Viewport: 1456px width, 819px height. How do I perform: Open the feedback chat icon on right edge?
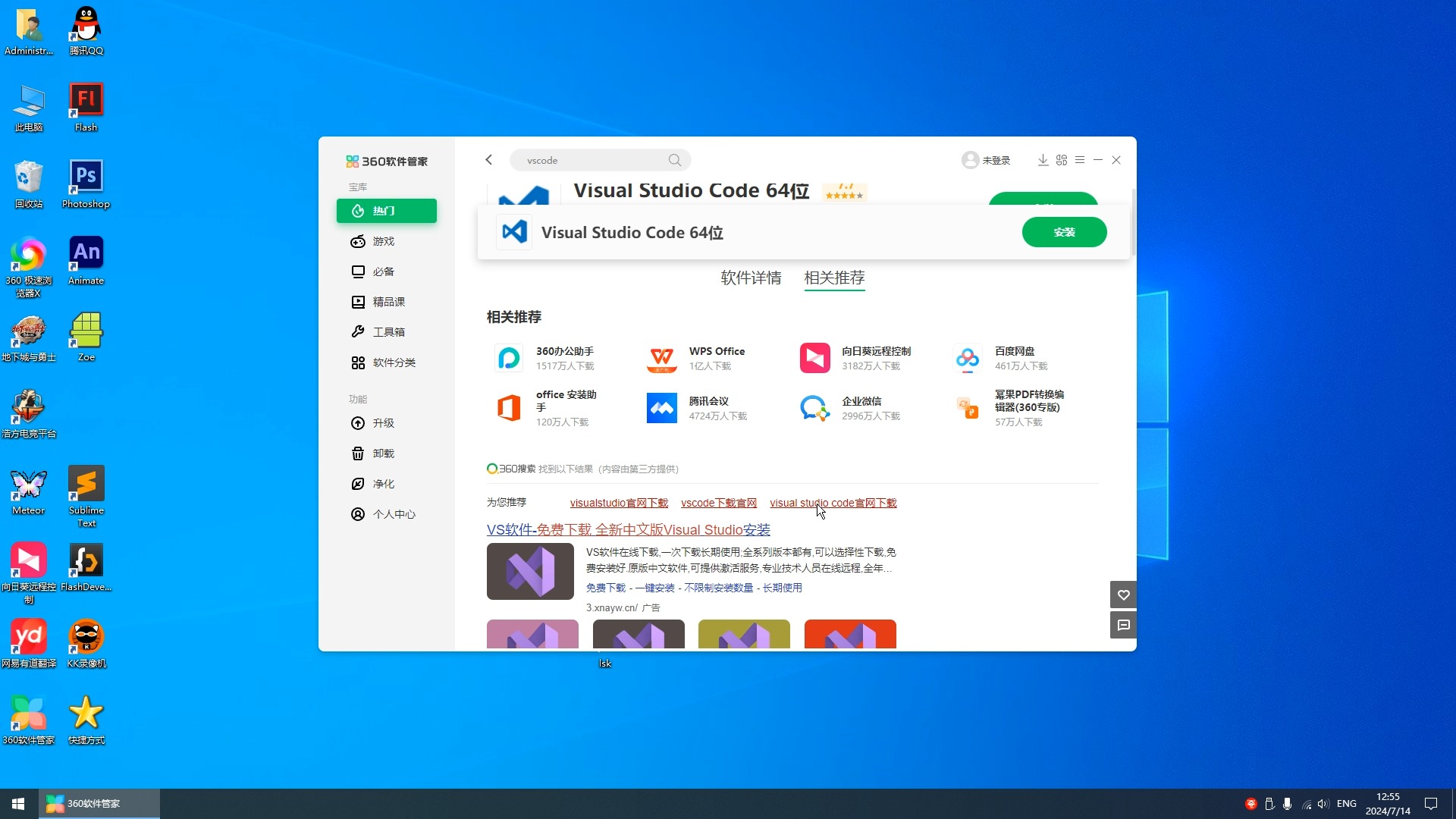(x=1123, y=624)
